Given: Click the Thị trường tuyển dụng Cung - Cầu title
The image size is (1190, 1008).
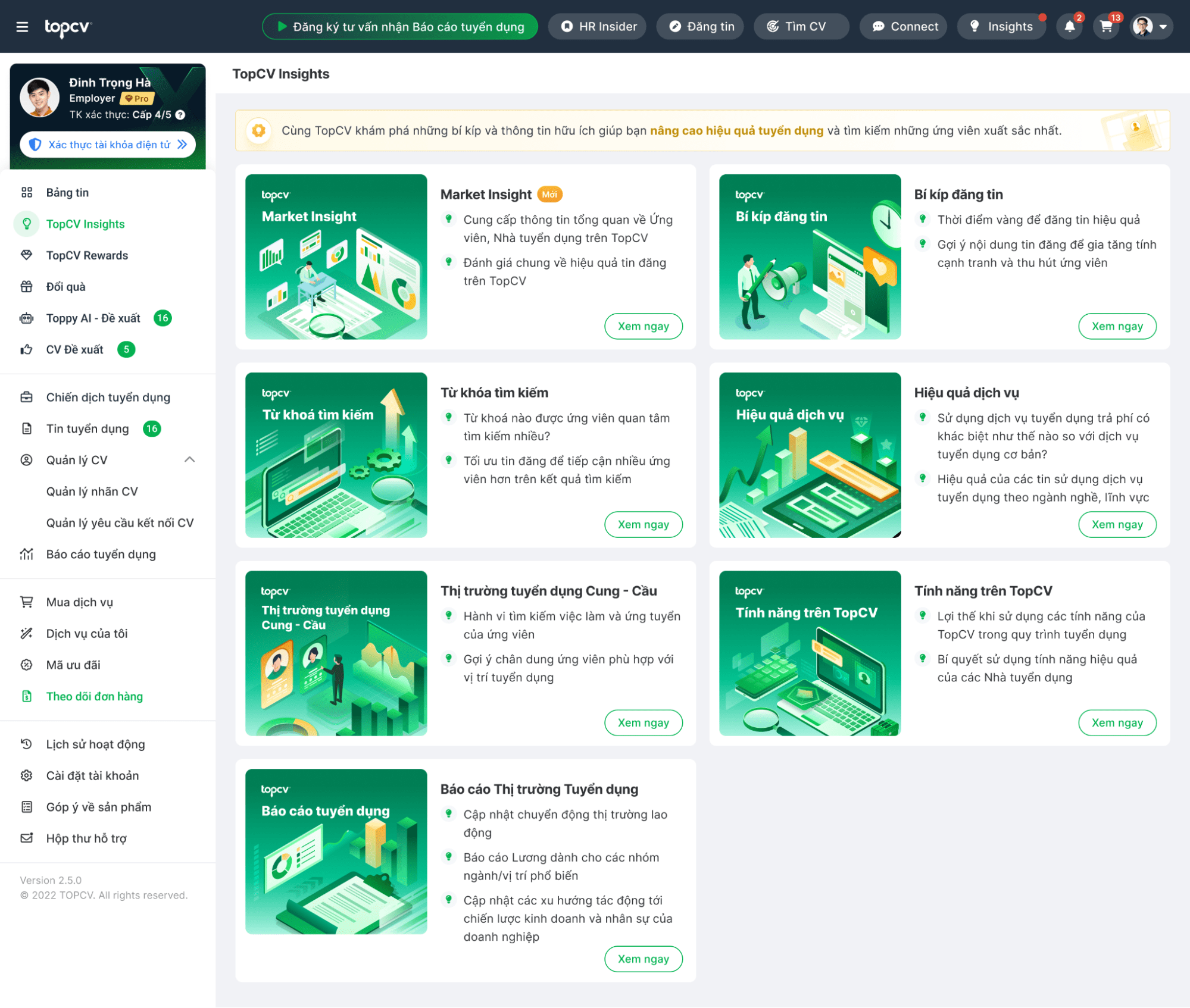Looking at the screenshot, I should coord(549,591).
